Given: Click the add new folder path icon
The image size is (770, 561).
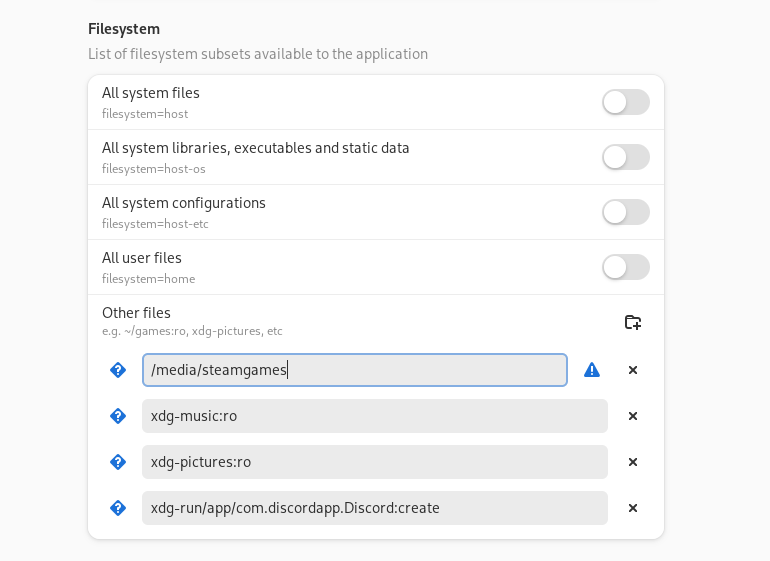Looking at the screenshot, I should 632,322.
